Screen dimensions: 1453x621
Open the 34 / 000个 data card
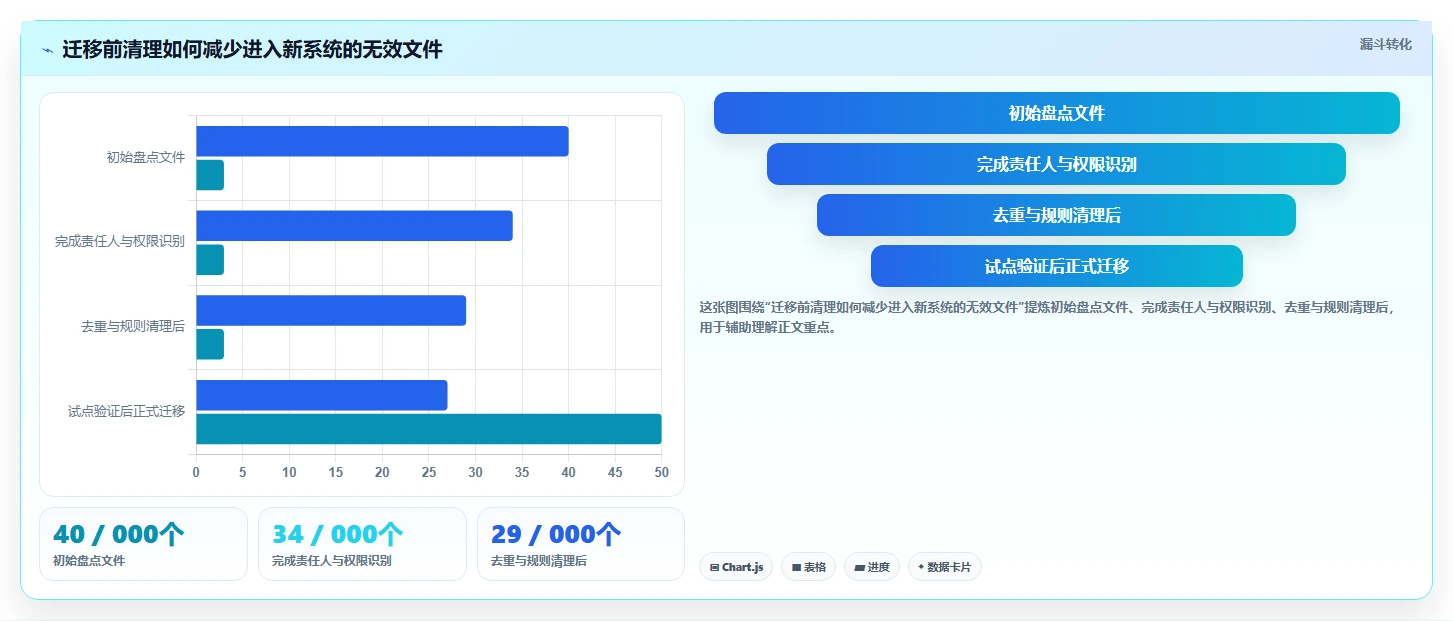(x=362, y=544)
